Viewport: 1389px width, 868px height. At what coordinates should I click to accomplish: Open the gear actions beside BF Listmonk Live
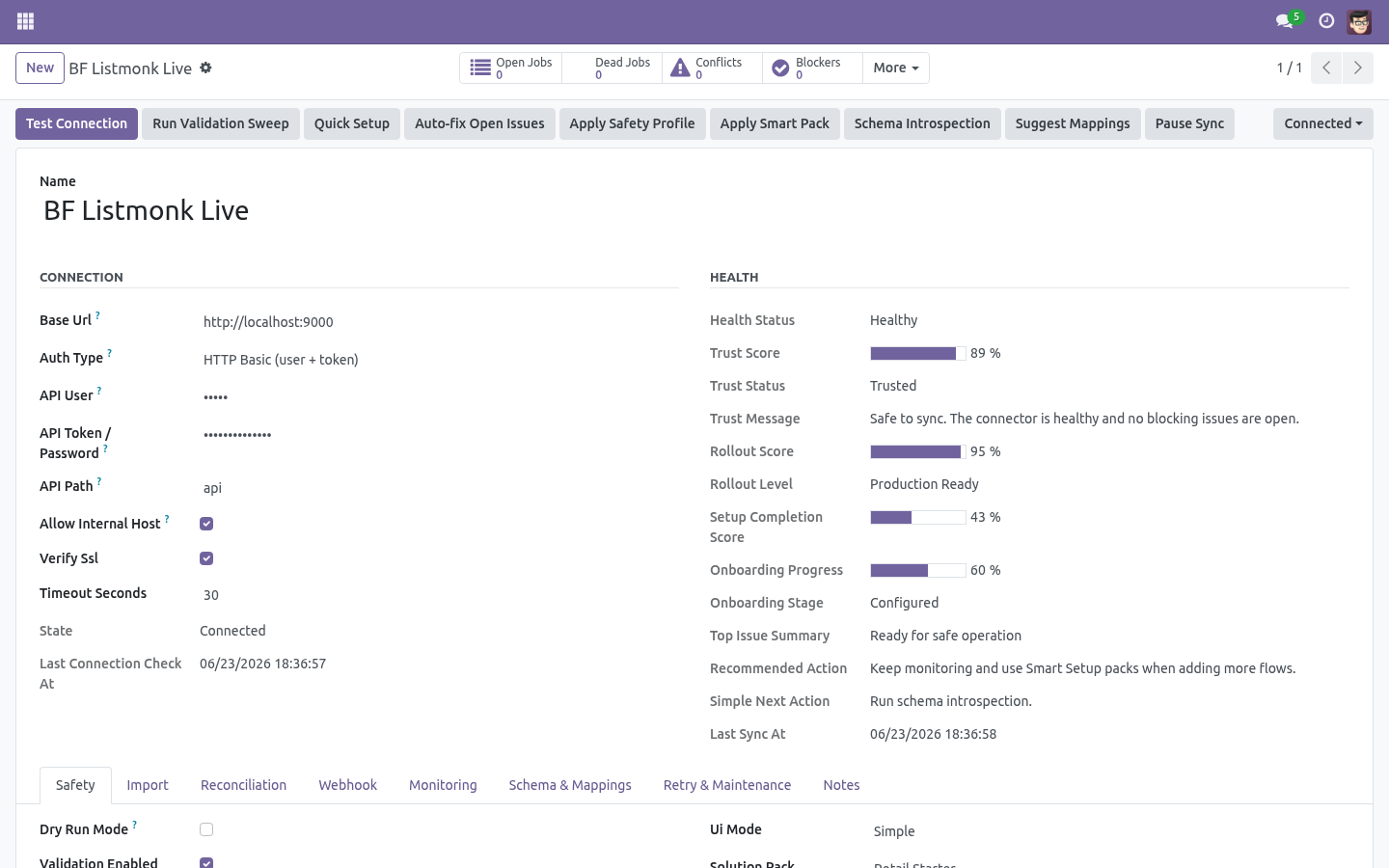tap(205, 68)
